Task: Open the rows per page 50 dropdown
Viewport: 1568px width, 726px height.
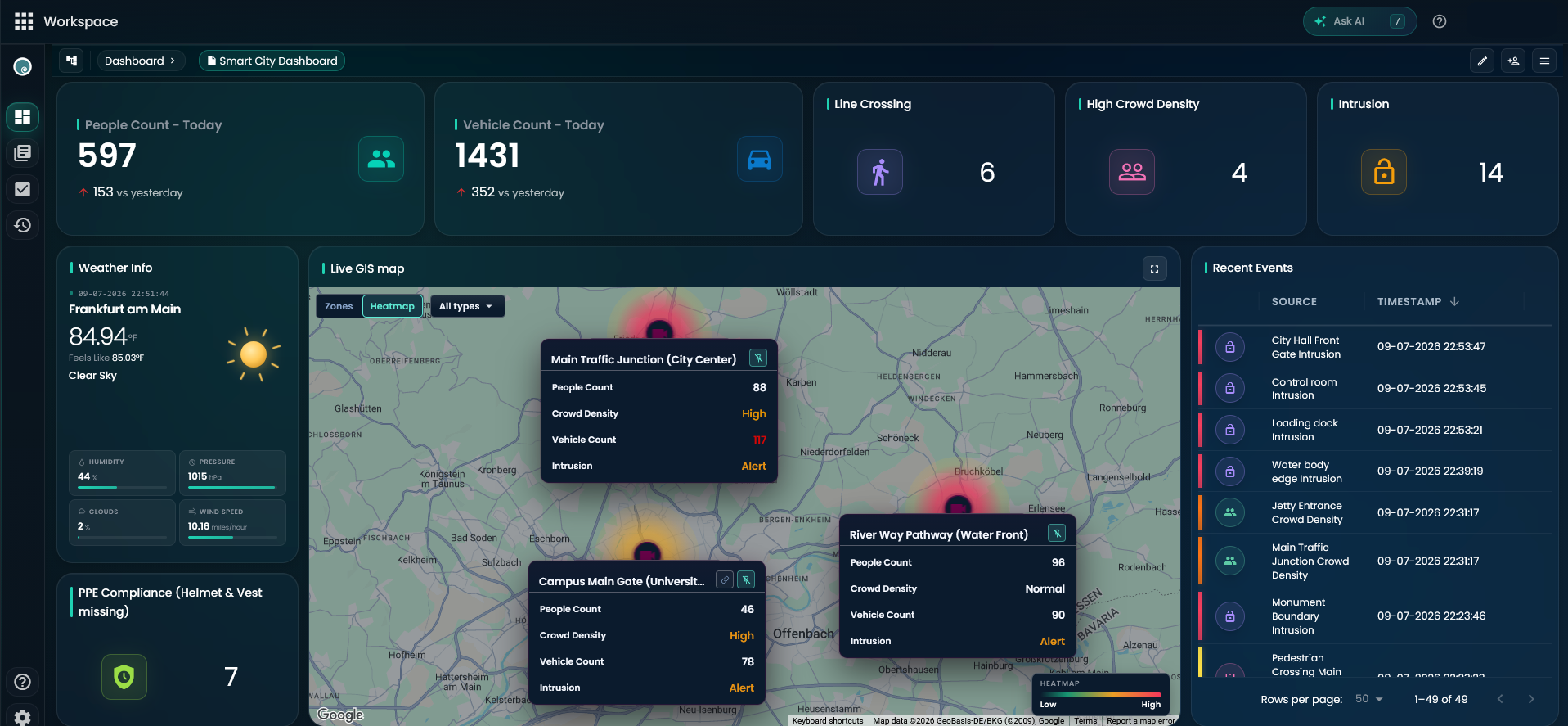Action: 1368,699
